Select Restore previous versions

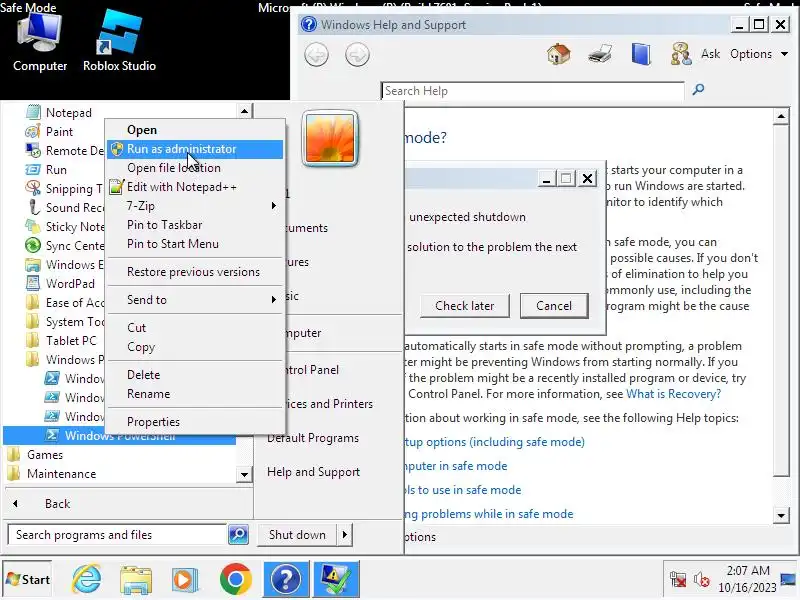coord(195,271)
